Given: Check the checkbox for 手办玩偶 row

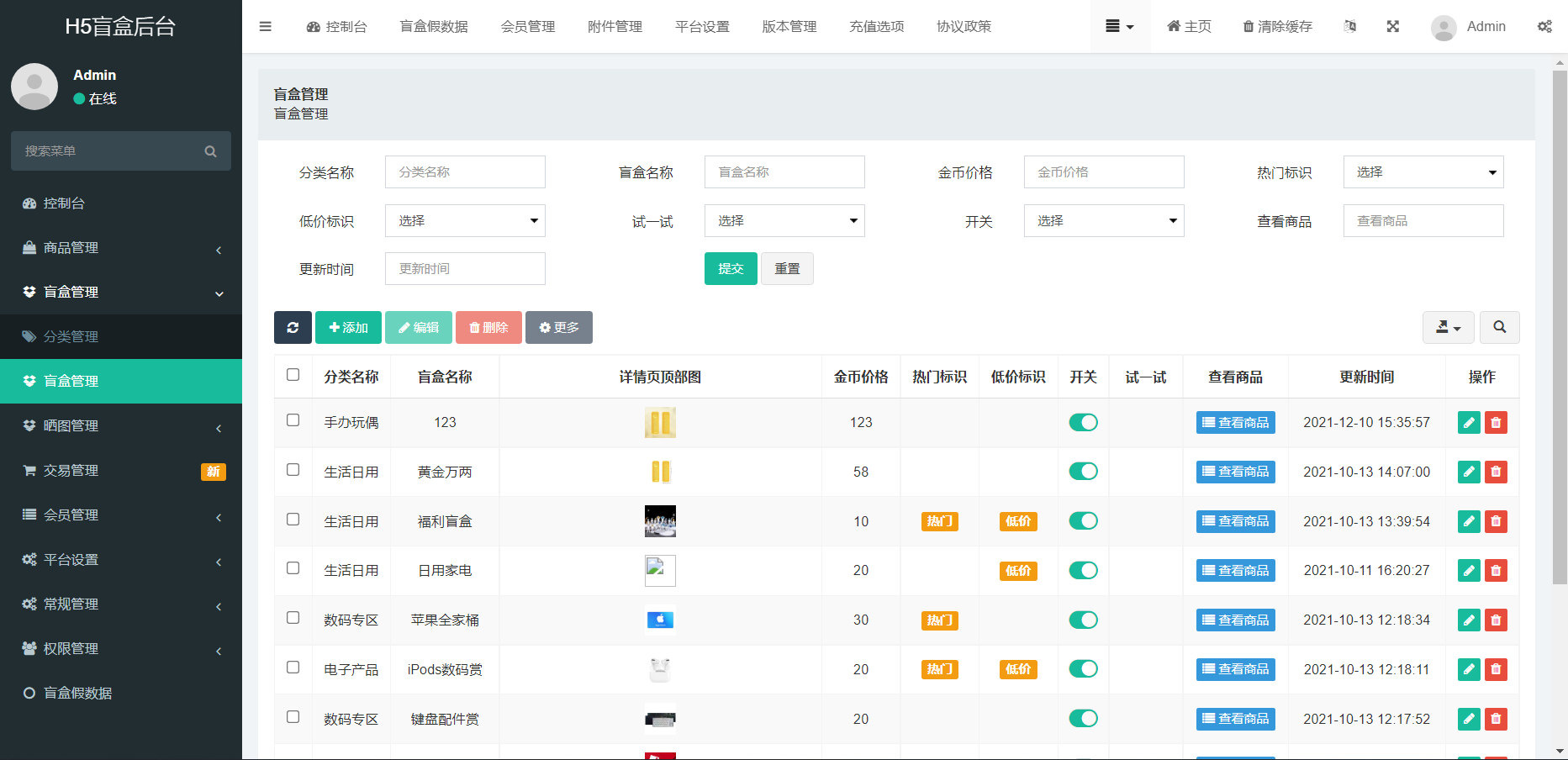Looking at the screenshot, I should (293, 420).
